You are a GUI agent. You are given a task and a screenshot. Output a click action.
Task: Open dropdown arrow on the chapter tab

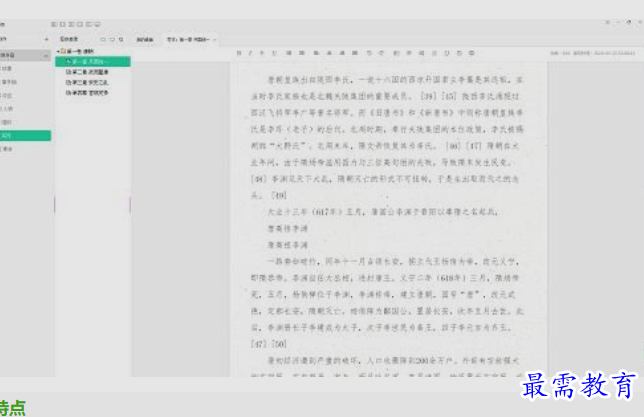click(214, 39)
